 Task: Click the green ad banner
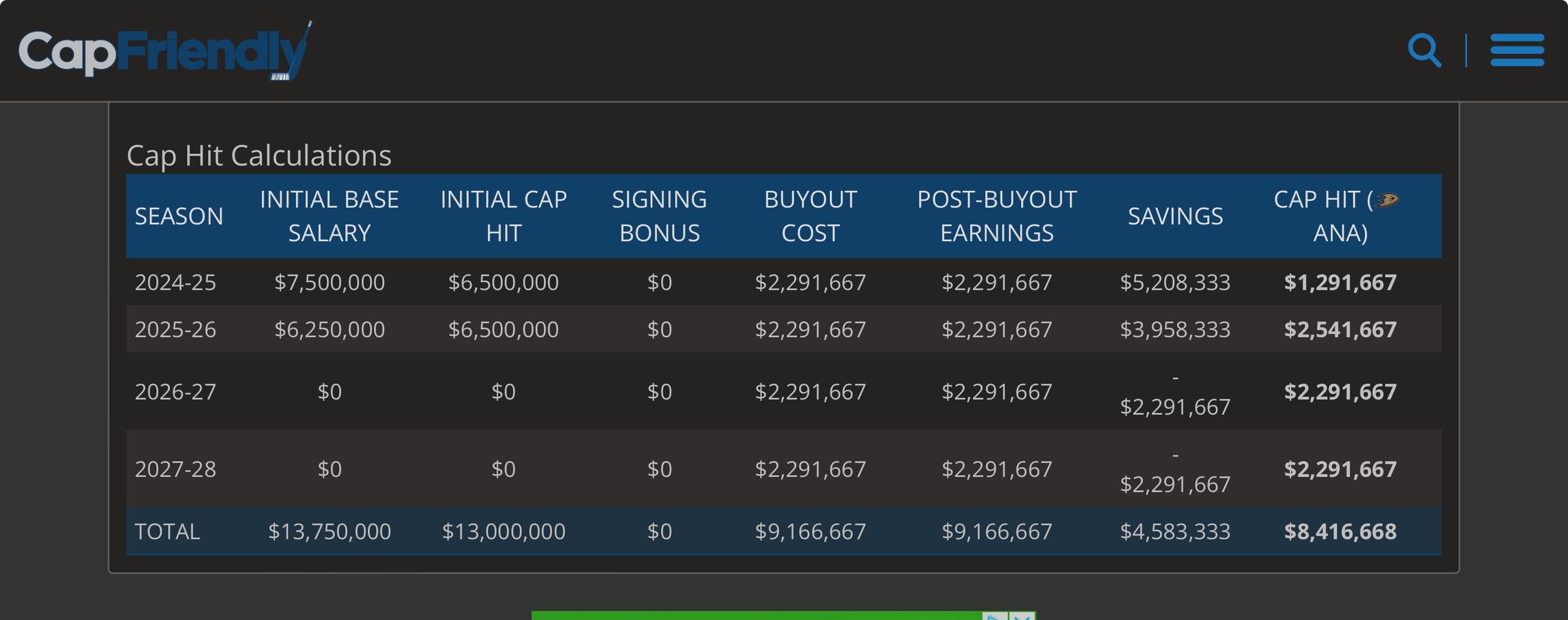(x=755, y=615)
